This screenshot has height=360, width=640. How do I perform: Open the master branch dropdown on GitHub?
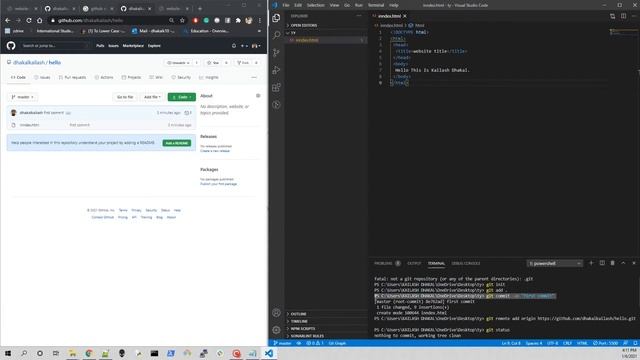(22, 97)
